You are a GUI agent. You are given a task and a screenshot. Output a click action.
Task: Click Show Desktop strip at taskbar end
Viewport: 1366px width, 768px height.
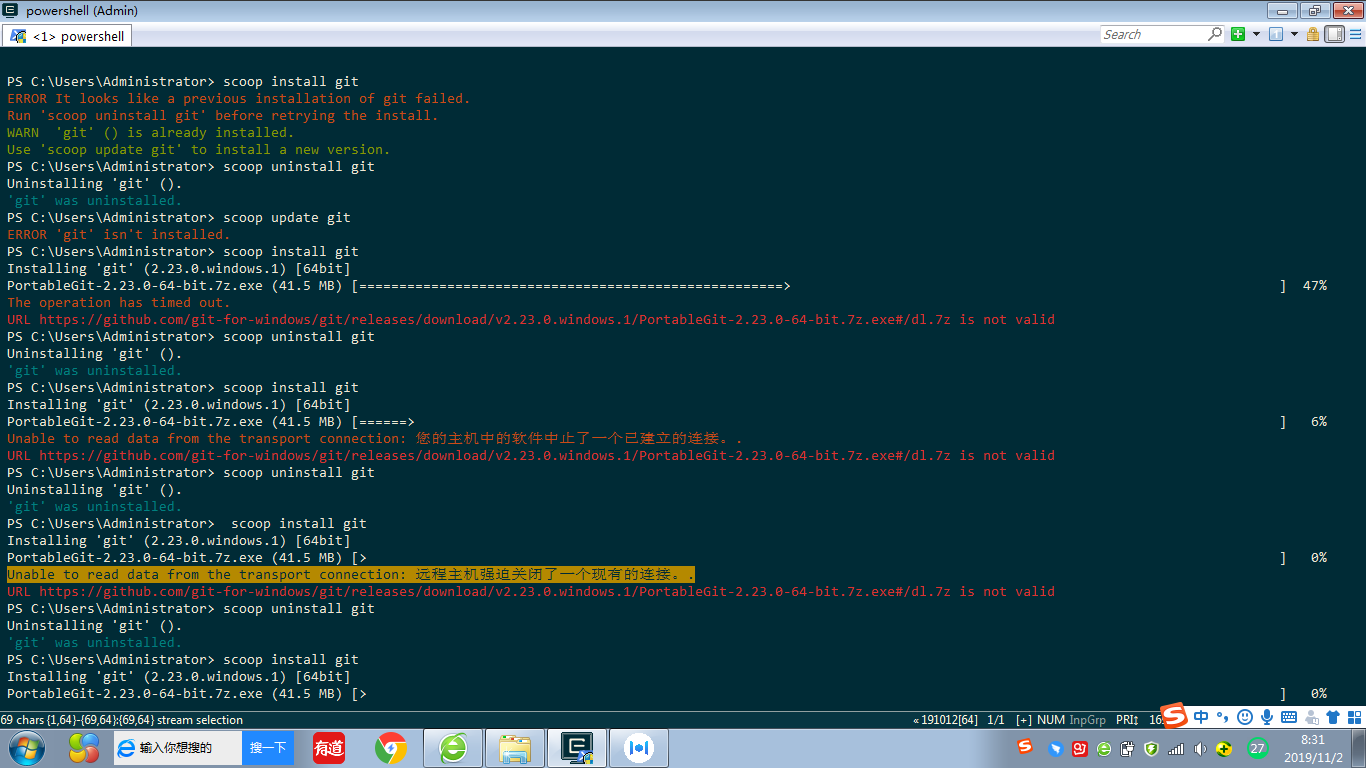click(x=1359, y=748)
